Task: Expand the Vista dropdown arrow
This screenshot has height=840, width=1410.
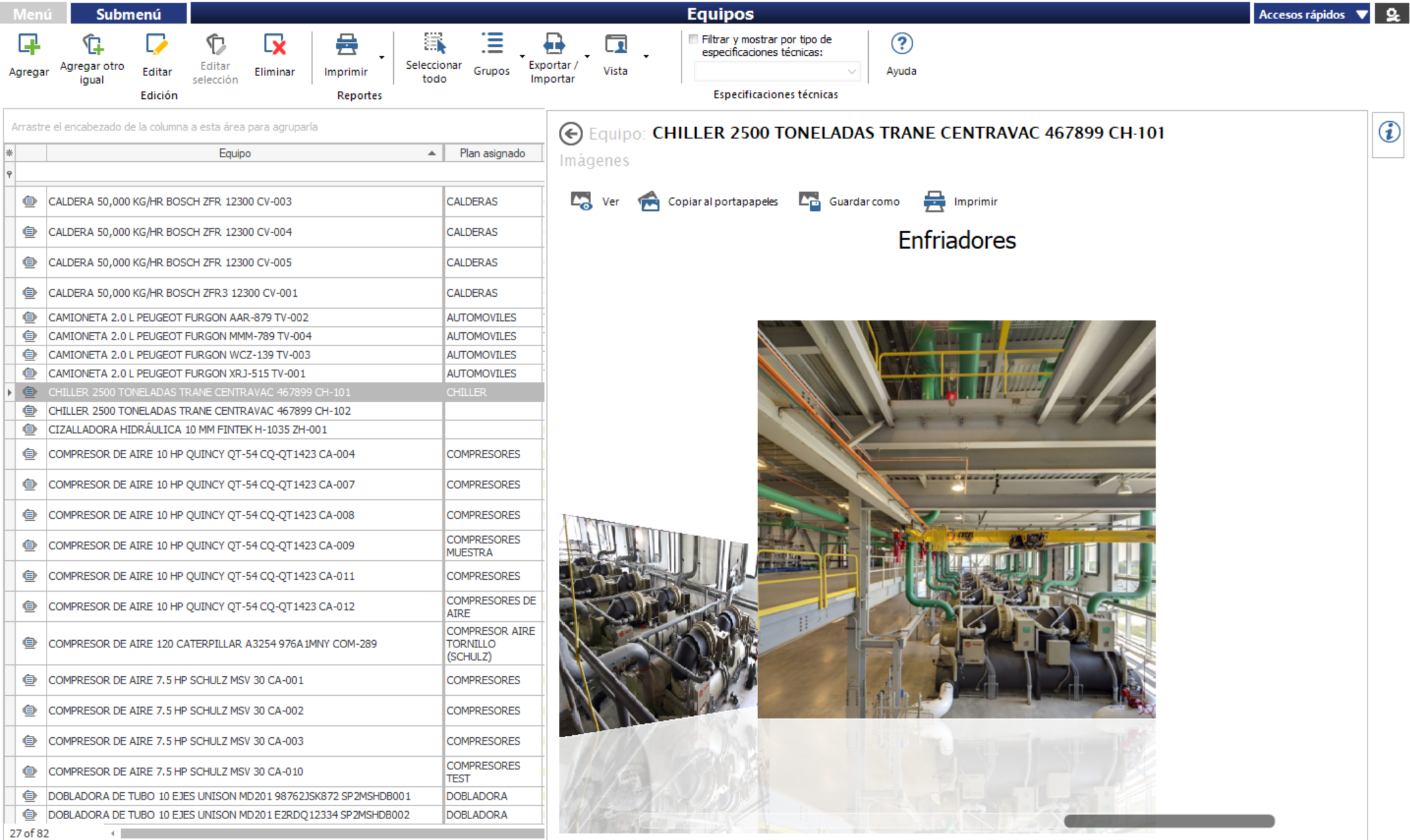Action: [x=646, y=56]
